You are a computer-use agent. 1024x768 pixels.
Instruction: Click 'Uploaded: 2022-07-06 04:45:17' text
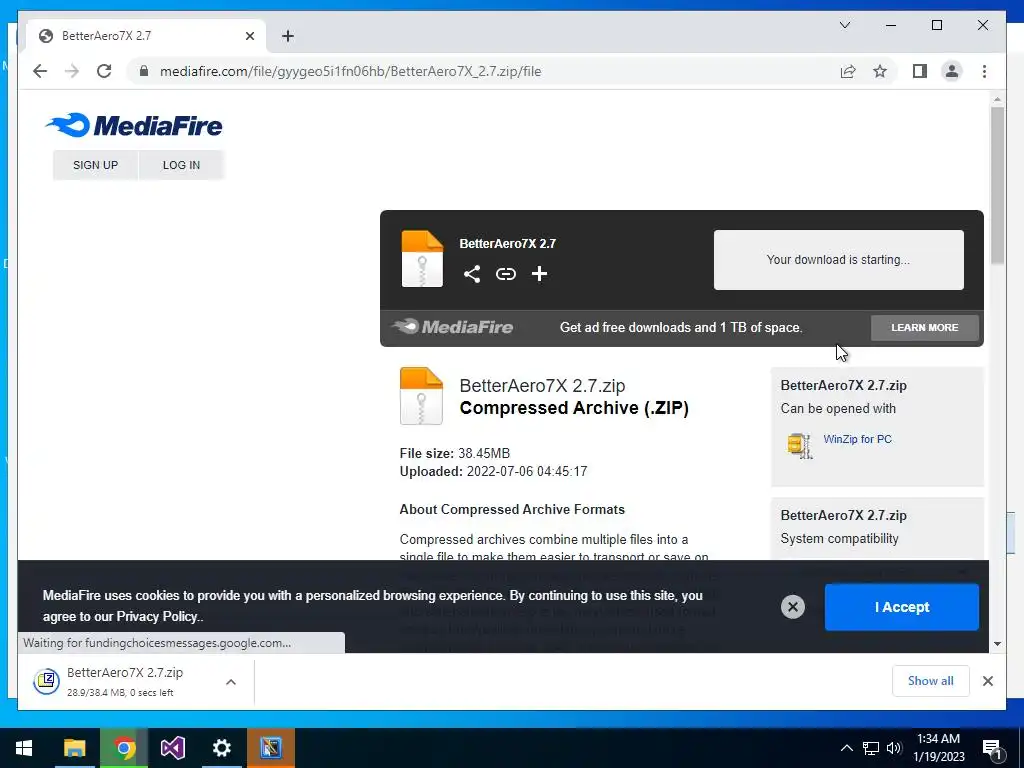coord(493,472)
